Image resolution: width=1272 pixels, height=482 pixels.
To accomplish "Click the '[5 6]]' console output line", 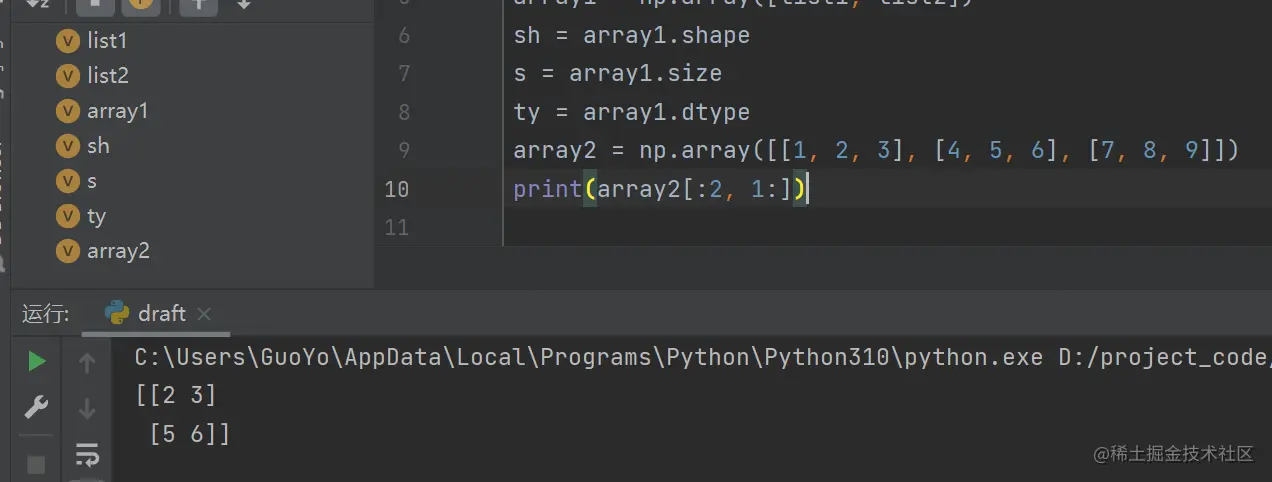I will (x=189, y=434).
